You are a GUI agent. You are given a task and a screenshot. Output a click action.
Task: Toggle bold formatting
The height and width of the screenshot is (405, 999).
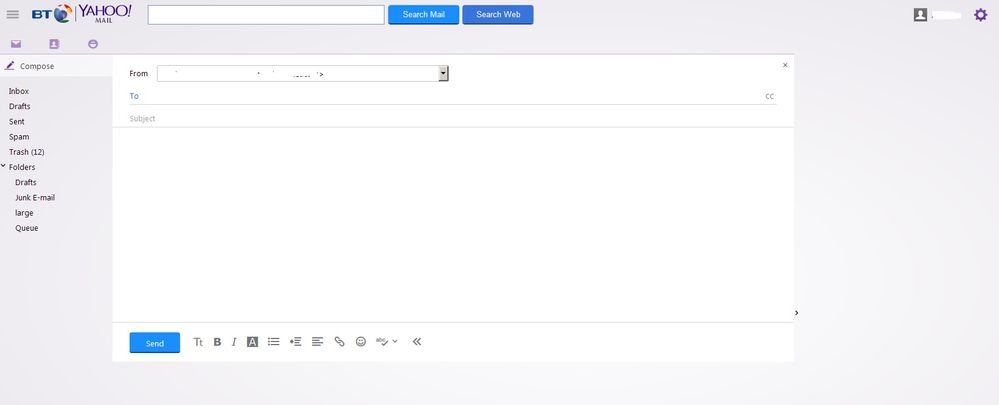click(217, 342)
